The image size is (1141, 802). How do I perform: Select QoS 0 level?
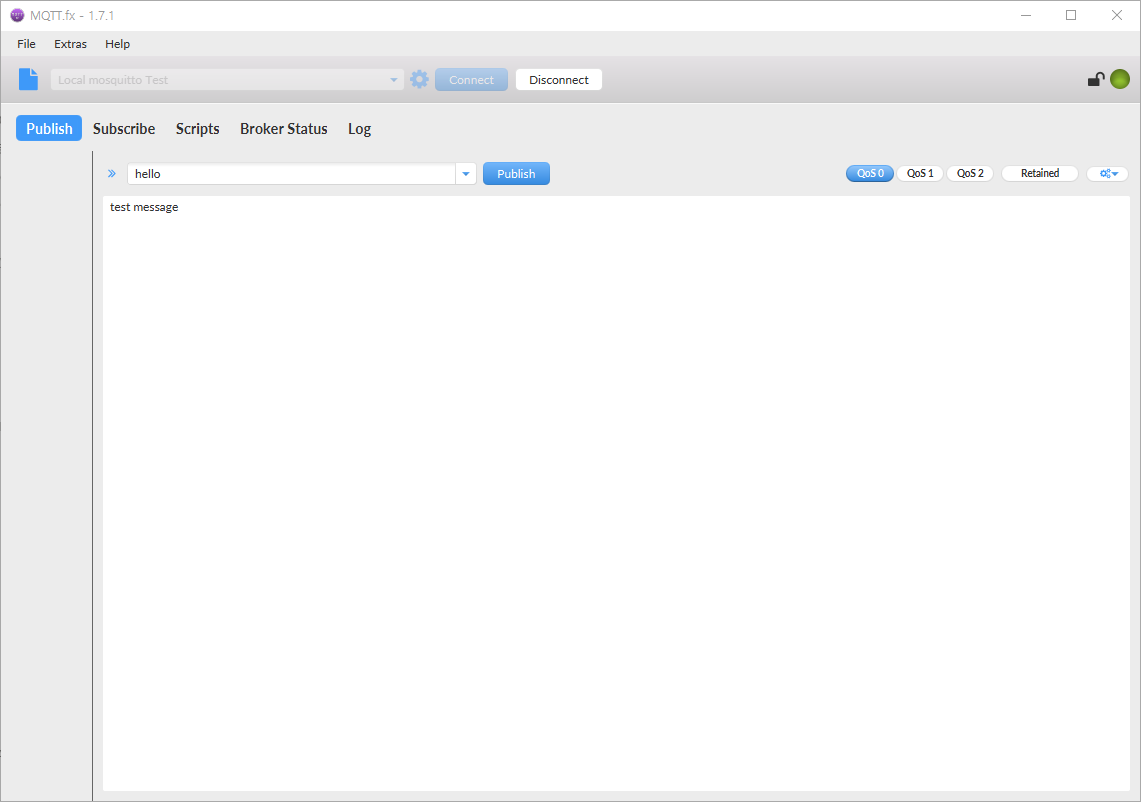click(x=870, y=173)
